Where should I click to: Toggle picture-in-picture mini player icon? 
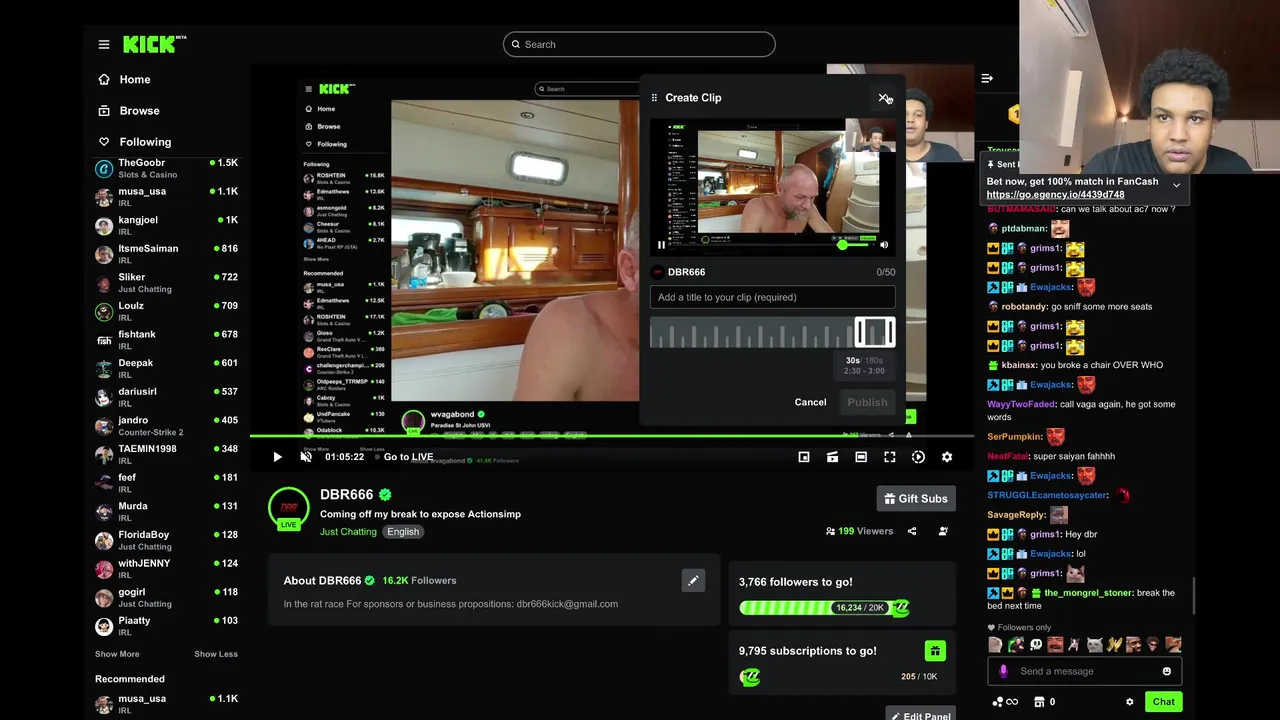click(804, 457)
